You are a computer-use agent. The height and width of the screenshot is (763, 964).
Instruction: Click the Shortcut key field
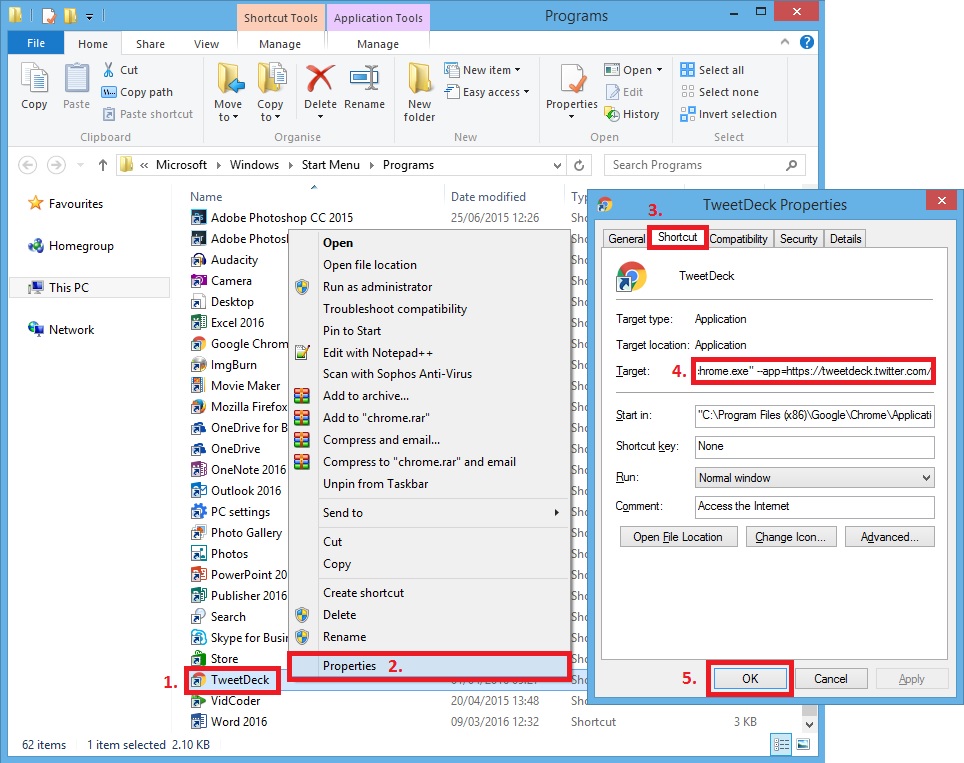point(814,446)
